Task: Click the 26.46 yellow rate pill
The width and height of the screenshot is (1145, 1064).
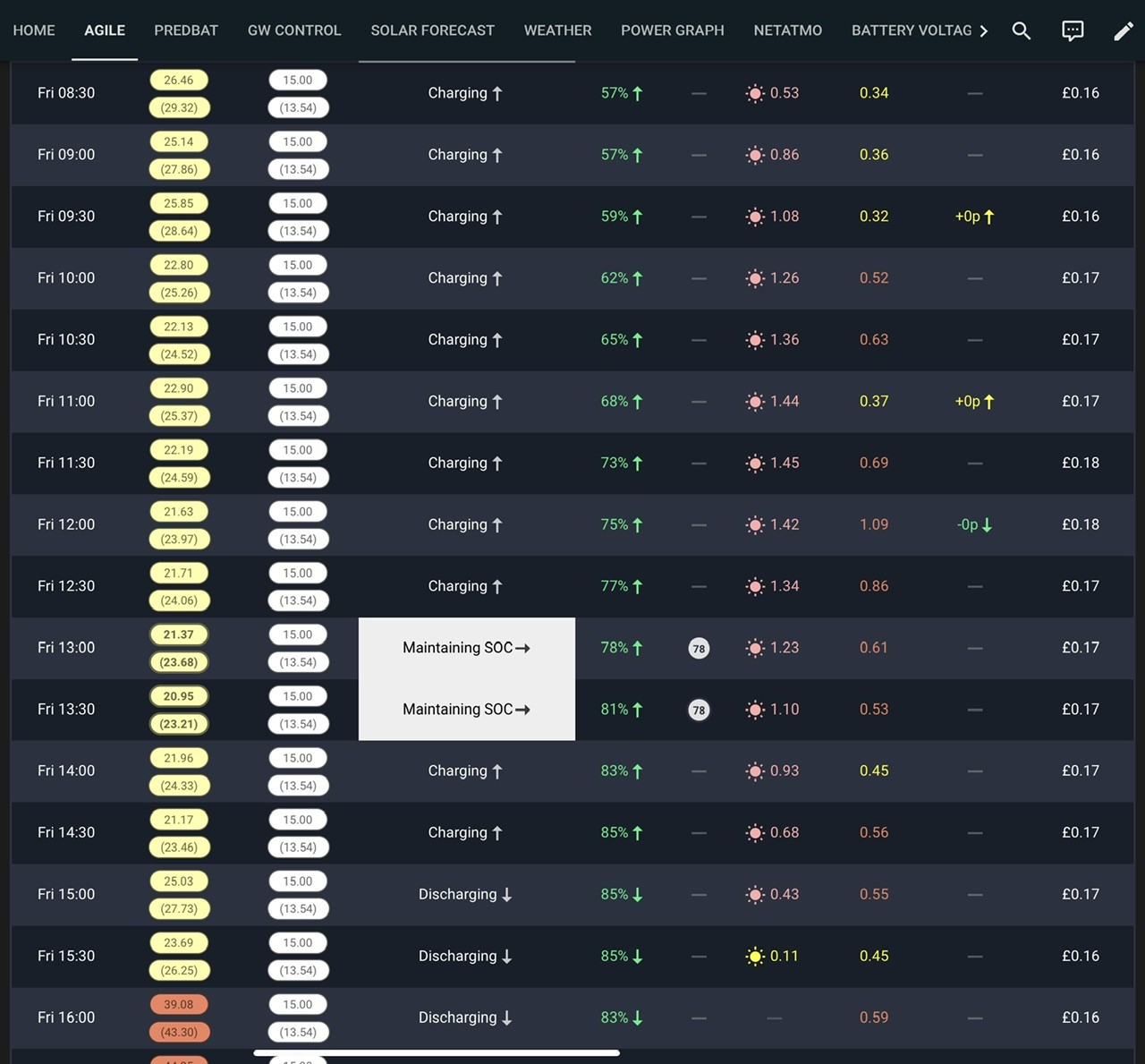Action: (179, 80)
